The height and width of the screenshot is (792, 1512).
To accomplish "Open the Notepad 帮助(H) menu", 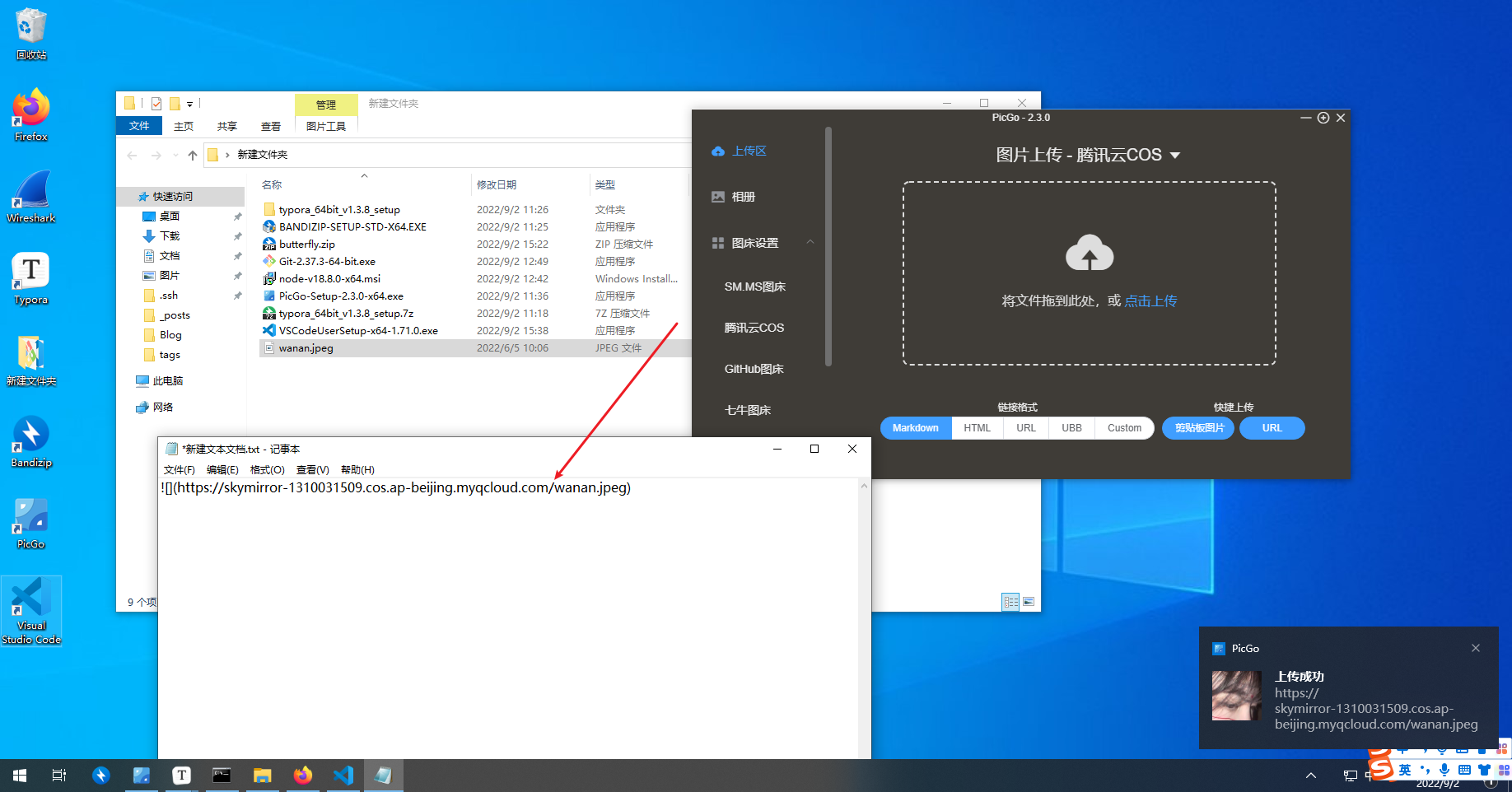I will [357, 469].
